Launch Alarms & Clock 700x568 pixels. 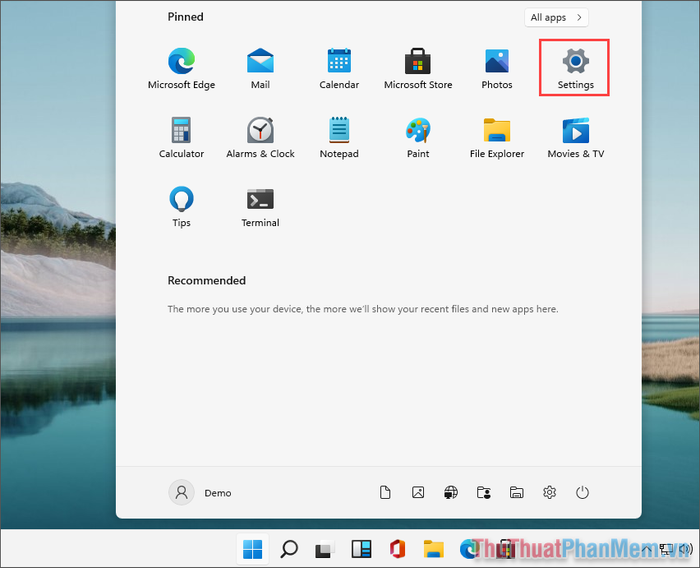[260, 138]
